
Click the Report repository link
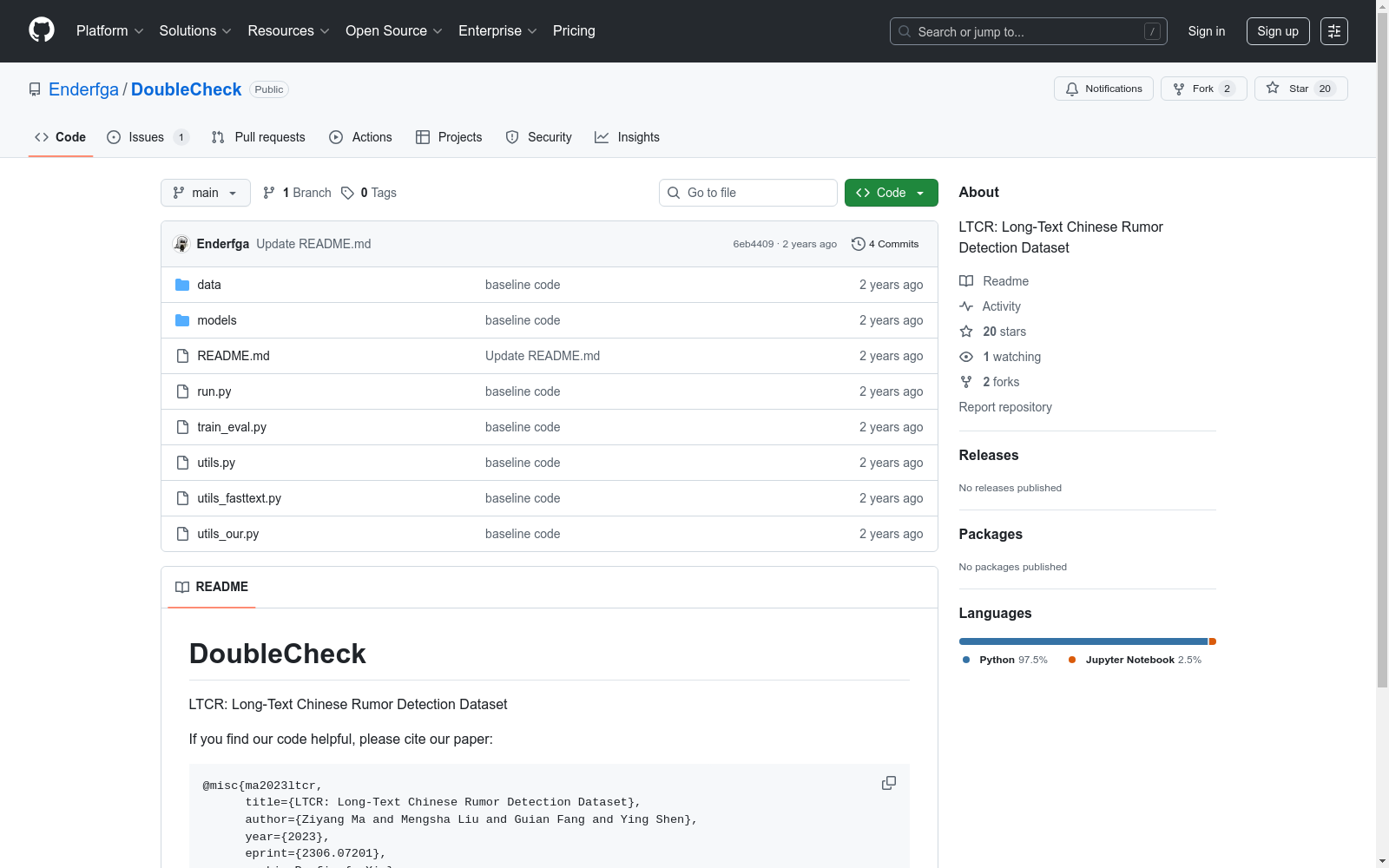click(1005, 407)
